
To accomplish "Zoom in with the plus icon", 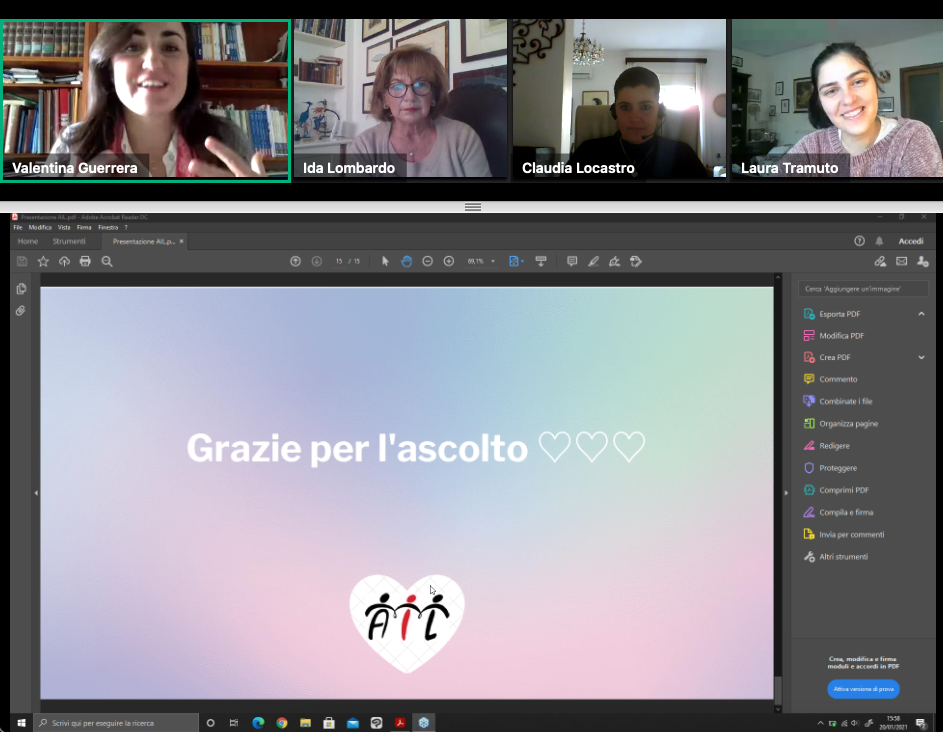I will 449,261.
